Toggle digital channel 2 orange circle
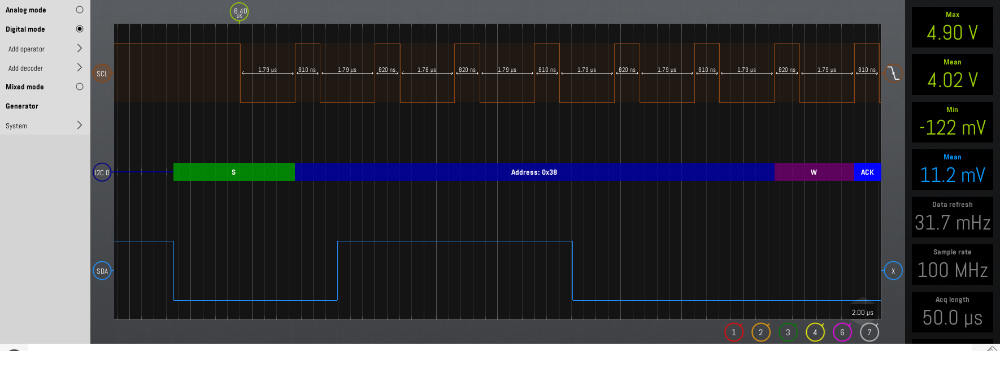1000x372 pixels. pos(761,332)
